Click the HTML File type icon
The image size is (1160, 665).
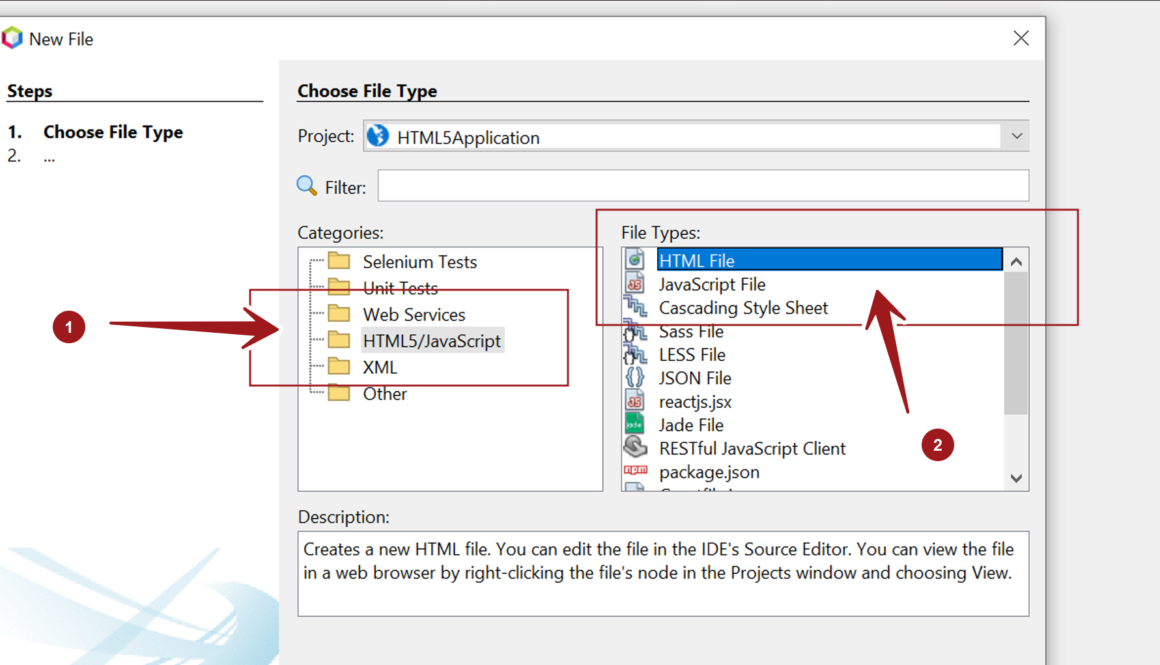(635, 260)
